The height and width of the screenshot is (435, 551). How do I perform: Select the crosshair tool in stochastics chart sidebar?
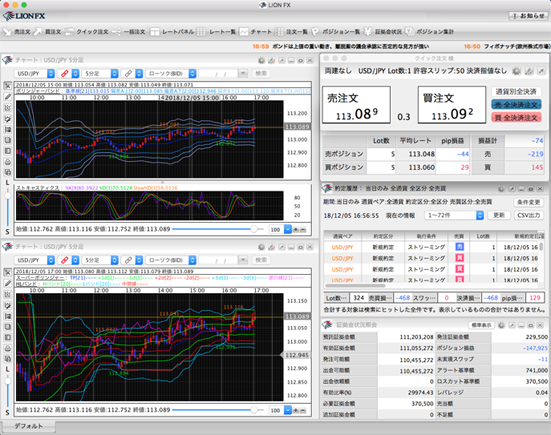8,86
